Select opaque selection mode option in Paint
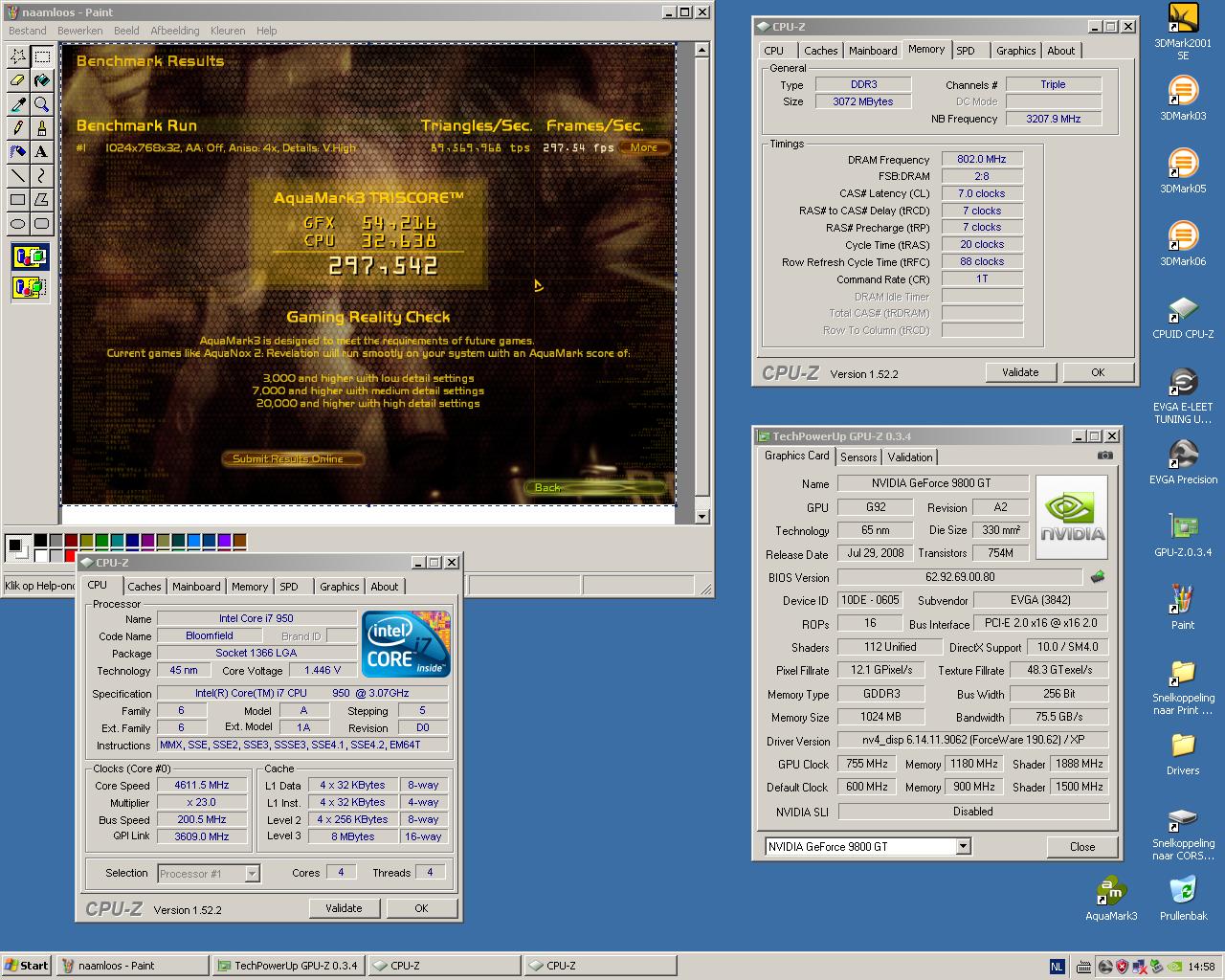The height and width of the screenshot is (980, 1225). (x=30, y=256)
